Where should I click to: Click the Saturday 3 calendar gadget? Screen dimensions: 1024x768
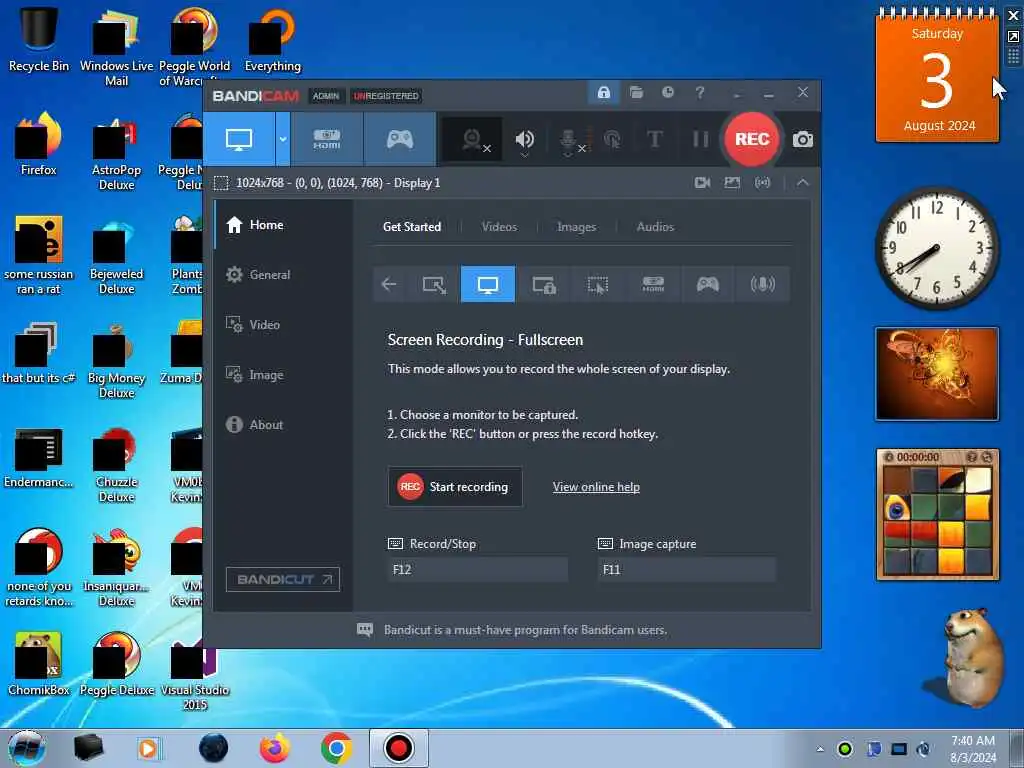[x=937, y=76]
